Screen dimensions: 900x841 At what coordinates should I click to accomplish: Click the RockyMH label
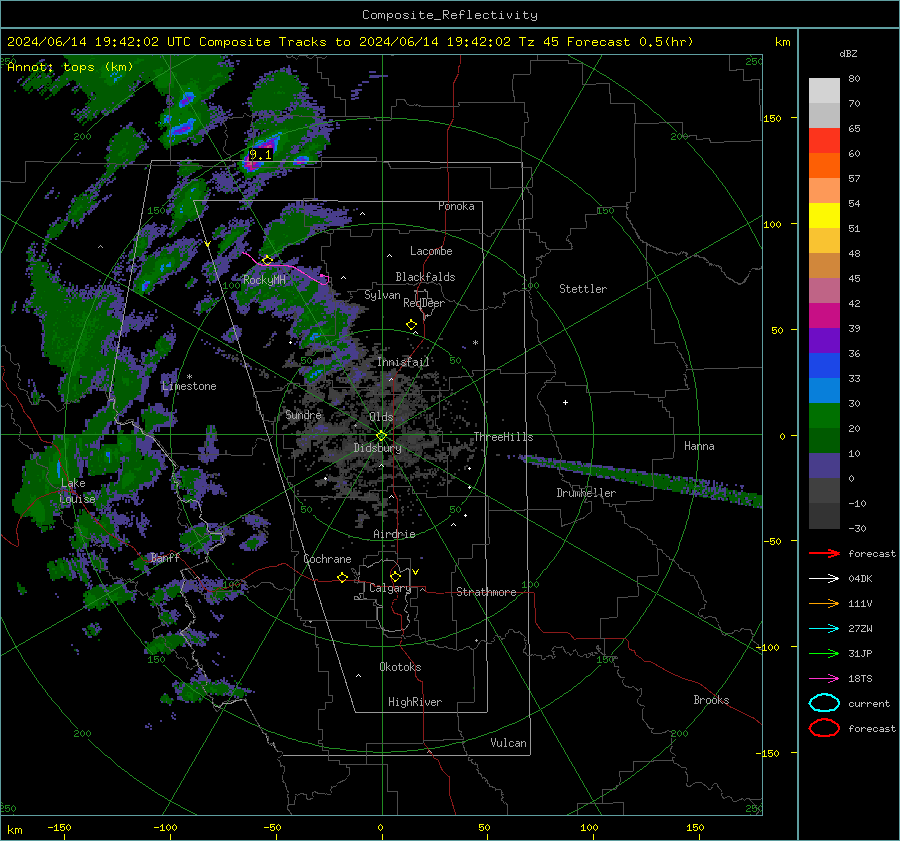pos(264,280)
